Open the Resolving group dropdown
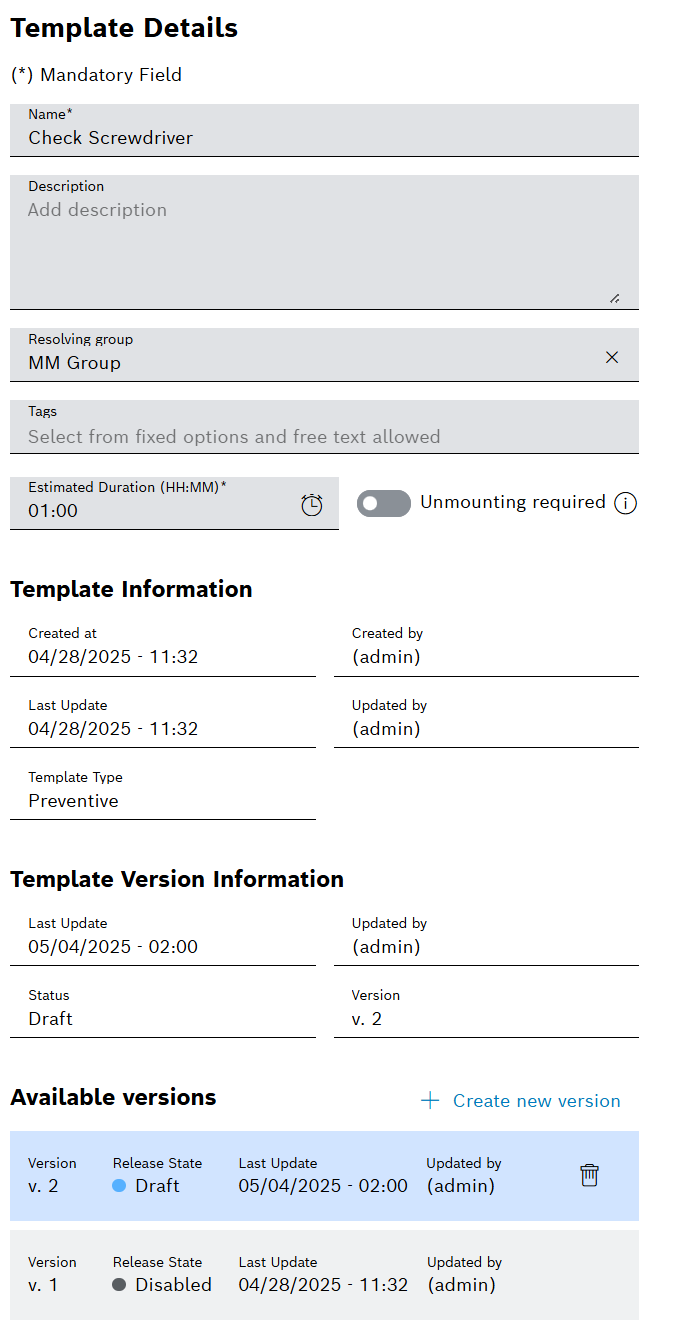The width and height of the screenshot is (675, 1338). coord(324,355)
